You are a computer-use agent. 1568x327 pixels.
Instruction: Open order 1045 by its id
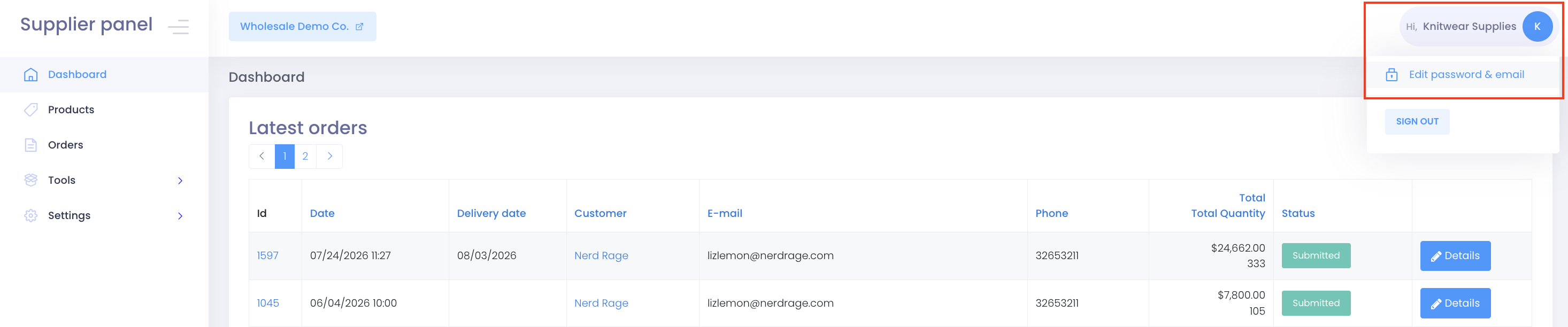[x=268, y=303]
